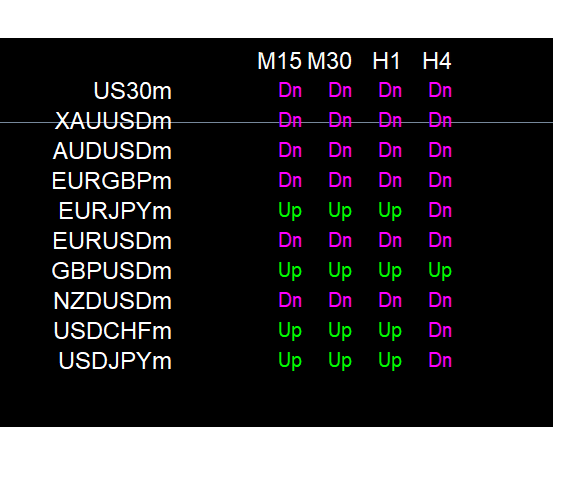Viewport: 579px width, 478px height.
Task: Click US30m M15 Dn signal
Action: pyautogui.click(x=290, y=91)
